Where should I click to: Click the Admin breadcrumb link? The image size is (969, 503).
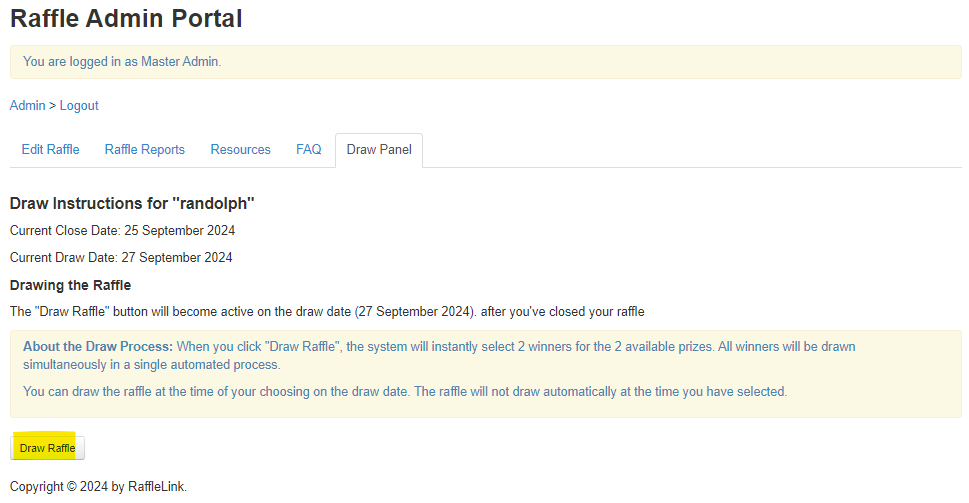[x=27, y=106]
